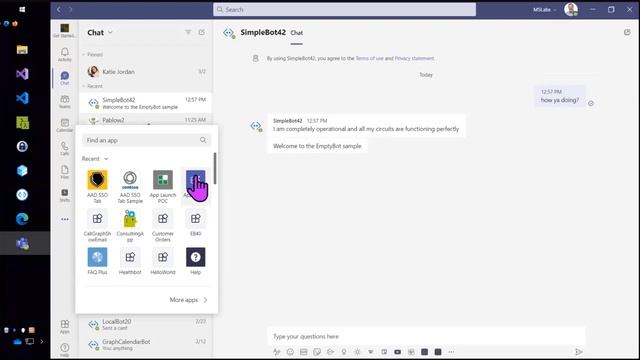Screen dimensions: 640x360
Task: Open HelloWorld app
Action: [x=163, y=261]
